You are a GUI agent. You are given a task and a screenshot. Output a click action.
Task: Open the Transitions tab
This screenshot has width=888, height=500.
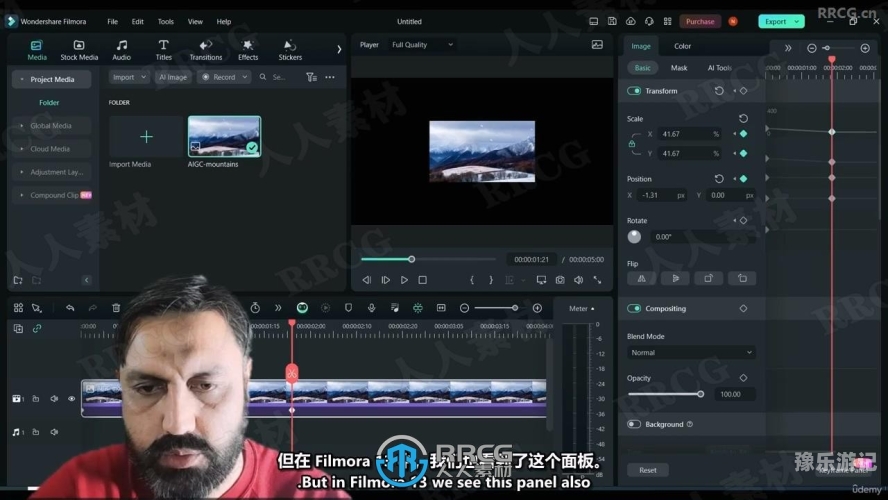(206, 50)
